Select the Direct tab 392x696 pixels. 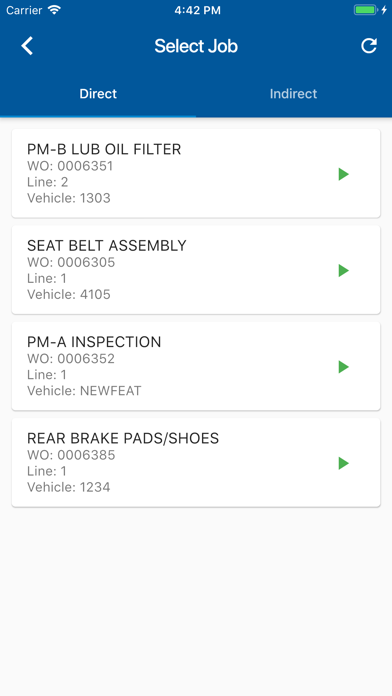click(x=98, y=94)
